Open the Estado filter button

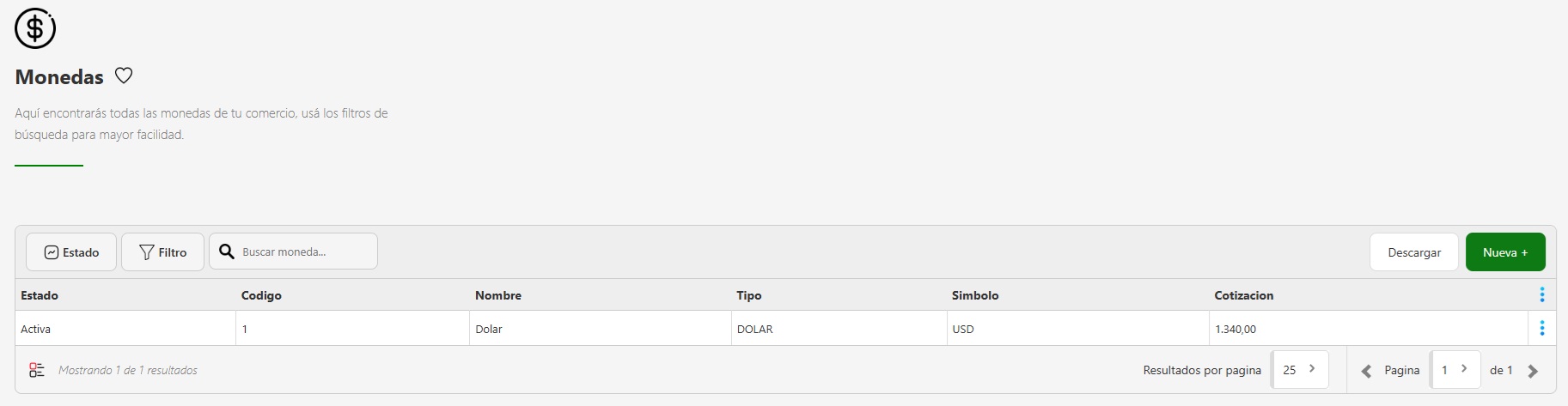71,252
